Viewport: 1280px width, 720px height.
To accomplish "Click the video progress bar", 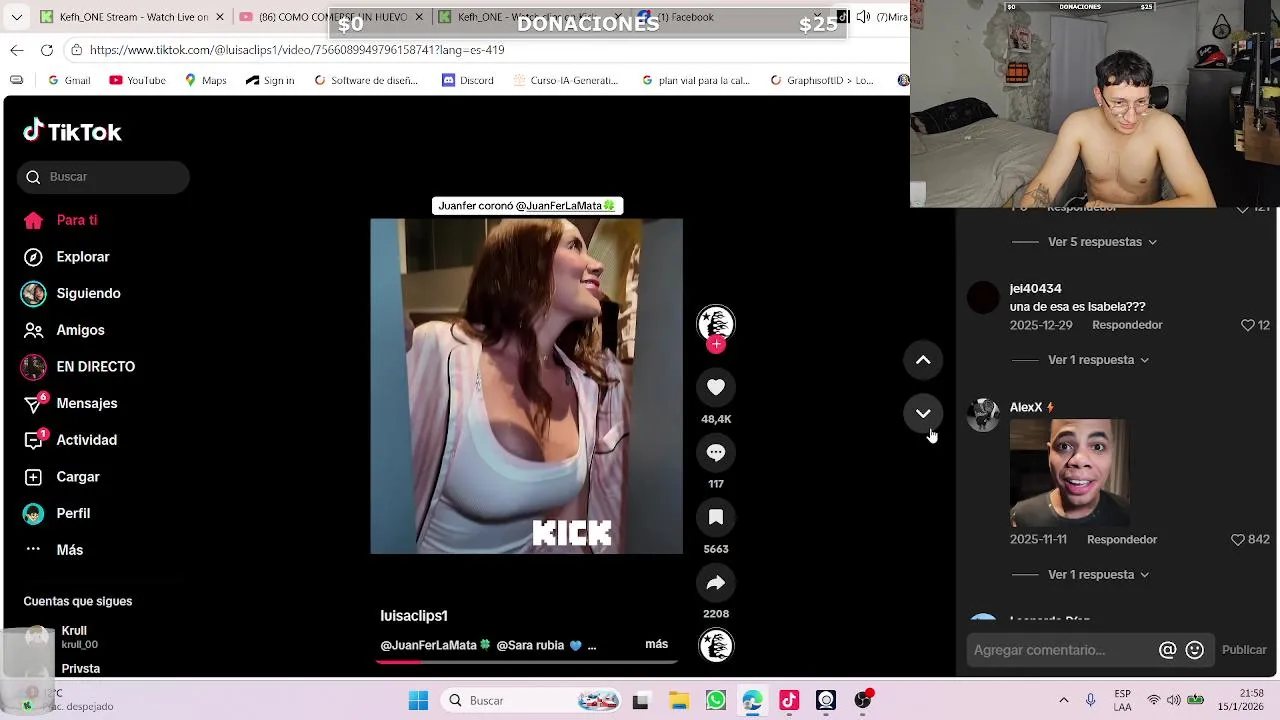I will pyautogui.click(x=528, y=661).
